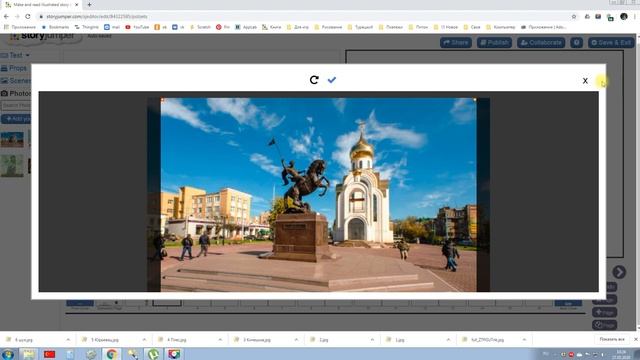Viewport: 640px width, 360px height.
Task: Expand options chevron for 1.jpg download
Action: pos(448,340)
